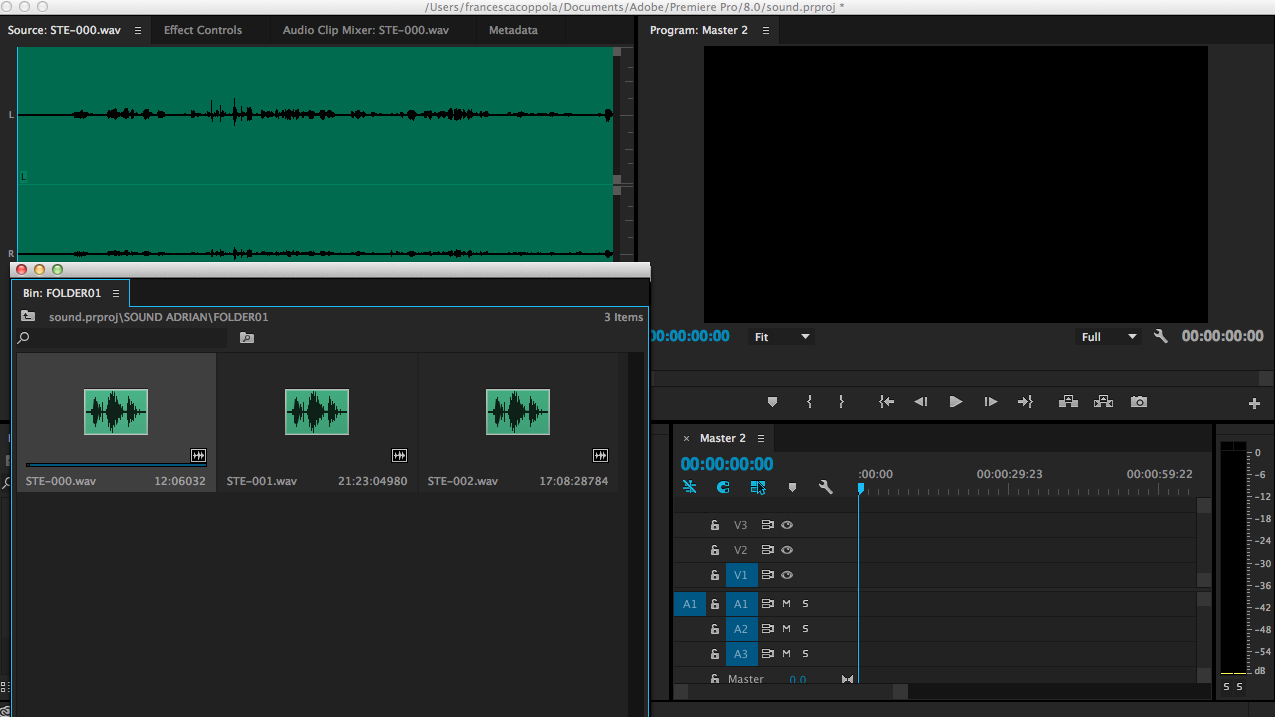The image size is (1275, 717).
Task: Mute audio track A1
Action: pyautogui.click(x=786, y=604)
